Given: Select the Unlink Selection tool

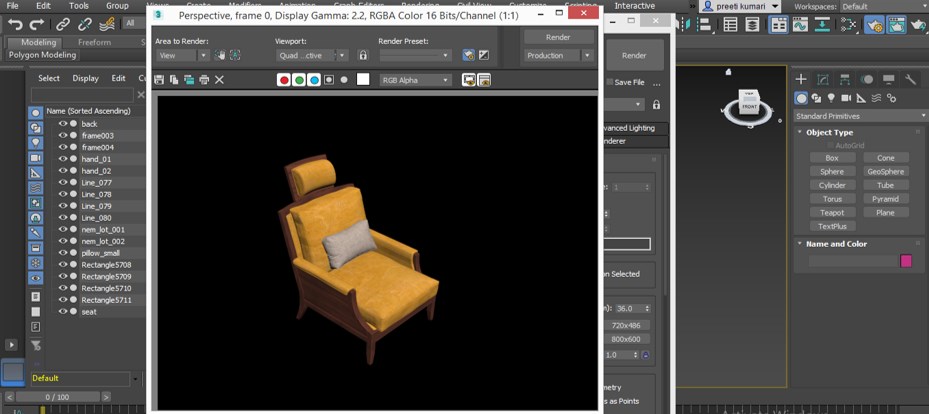Looking at the screenshot, I should (x=85, y=24).
